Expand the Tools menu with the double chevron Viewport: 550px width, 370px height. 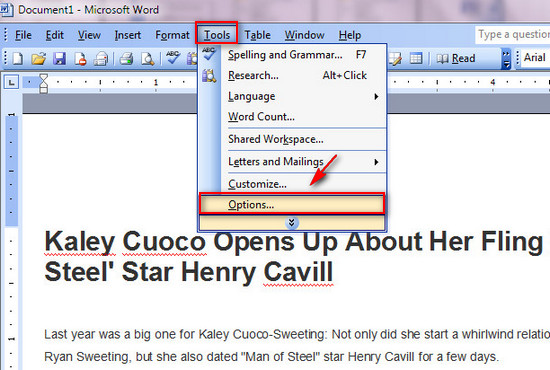(x=292, y=223)
